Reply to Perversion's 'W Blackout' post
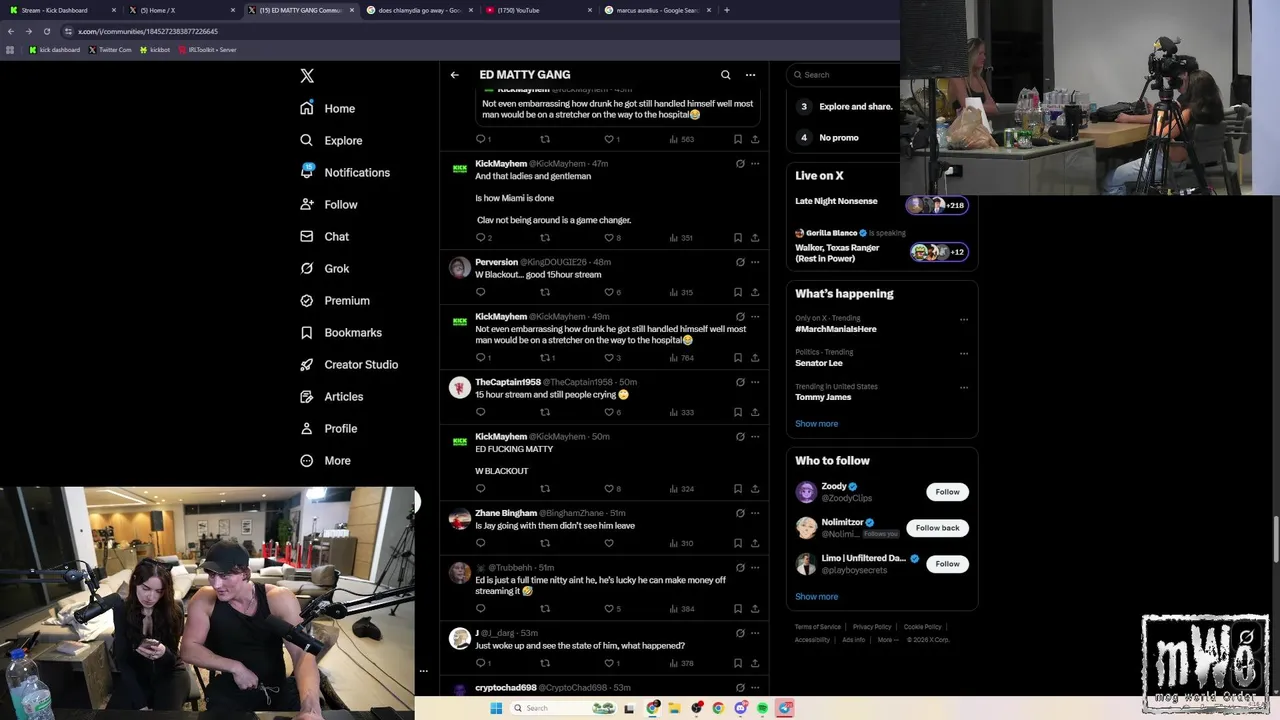This screenshot has height=720, width=1280. pyautogui.click(x=481, y=292)
